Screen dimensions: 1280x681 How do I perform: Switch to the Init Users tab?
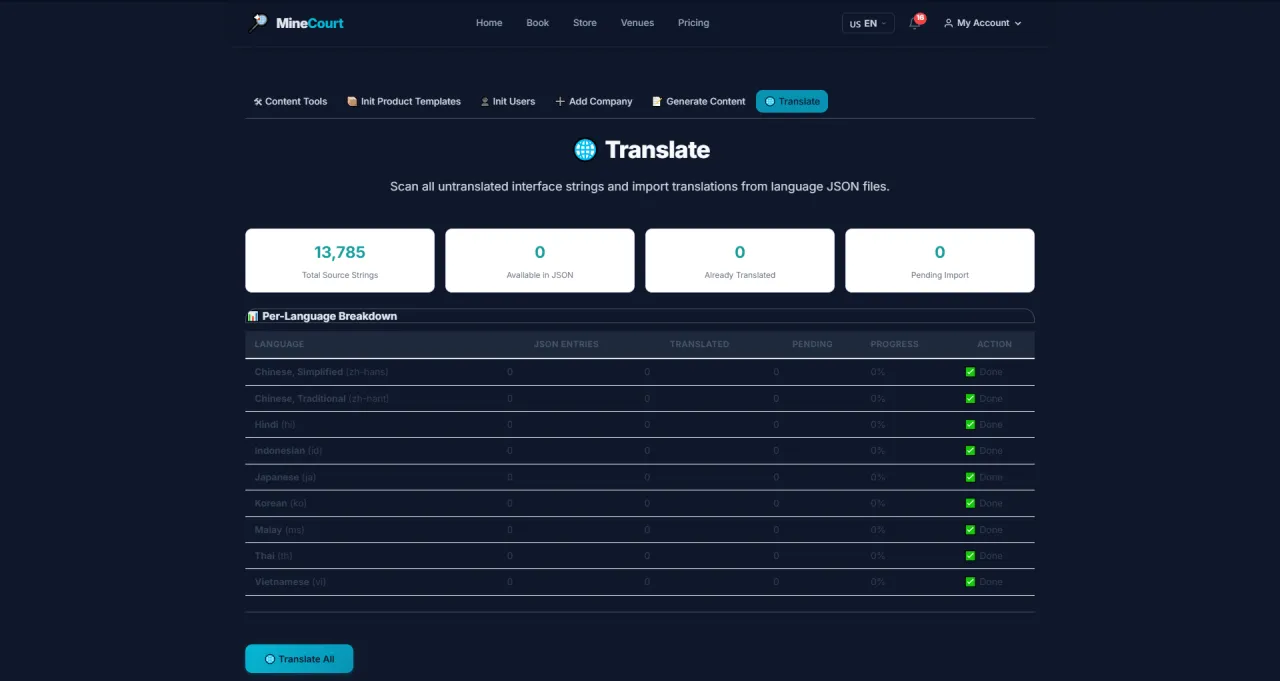tap(508, 101)
